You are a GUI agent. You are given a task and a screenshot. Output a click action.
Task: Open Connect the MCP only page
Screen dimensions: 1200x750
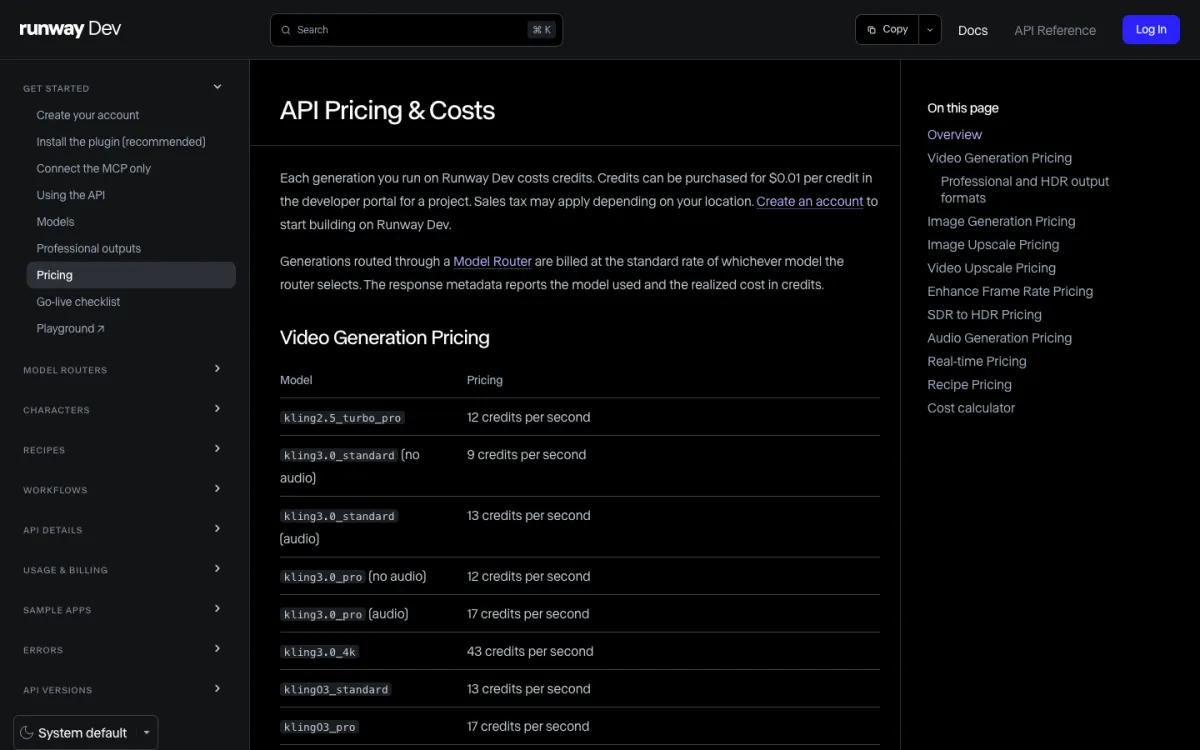pos(94,168)
